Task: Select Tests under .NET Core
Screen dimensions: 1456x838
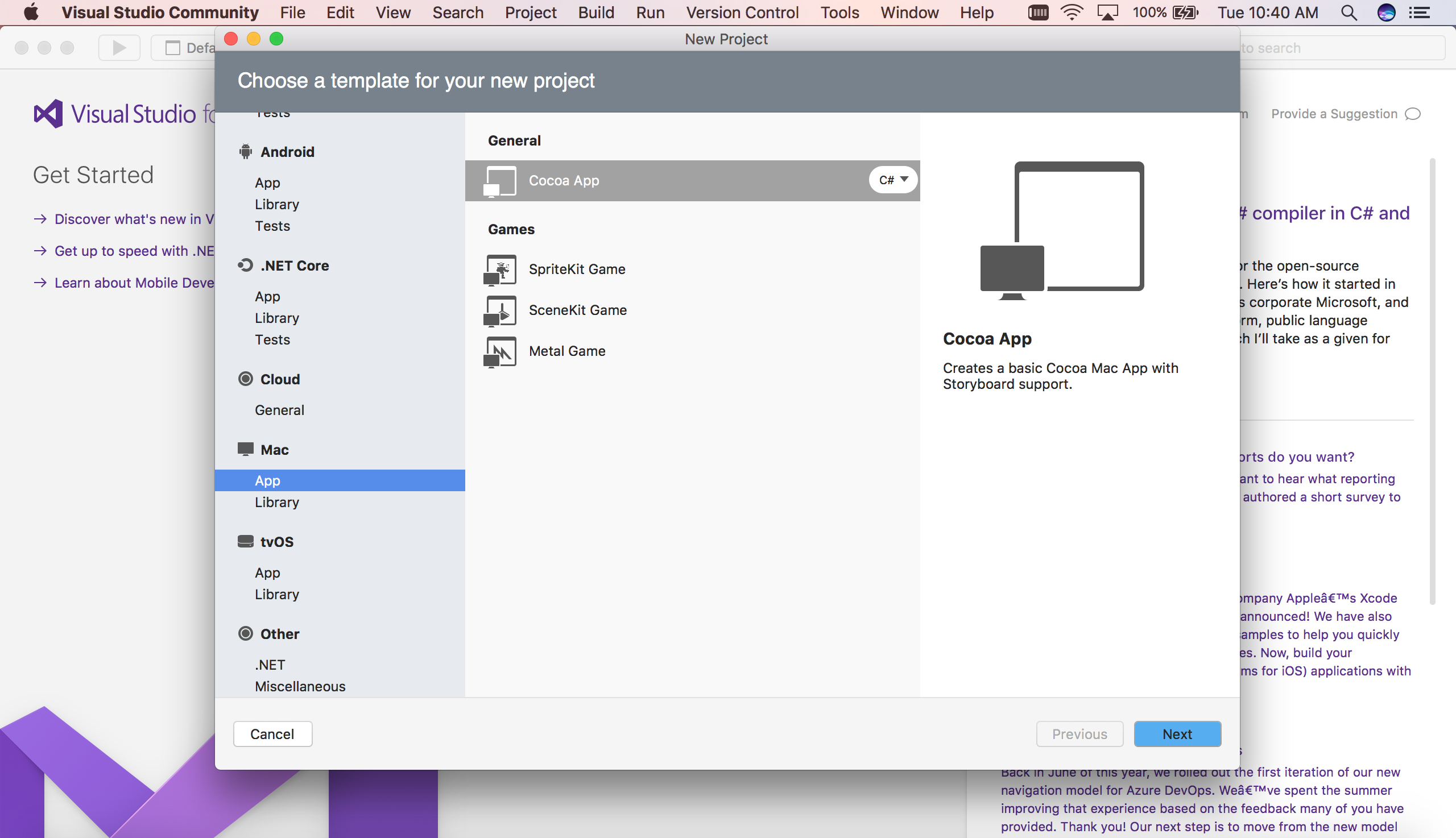Action: (272, 339)
